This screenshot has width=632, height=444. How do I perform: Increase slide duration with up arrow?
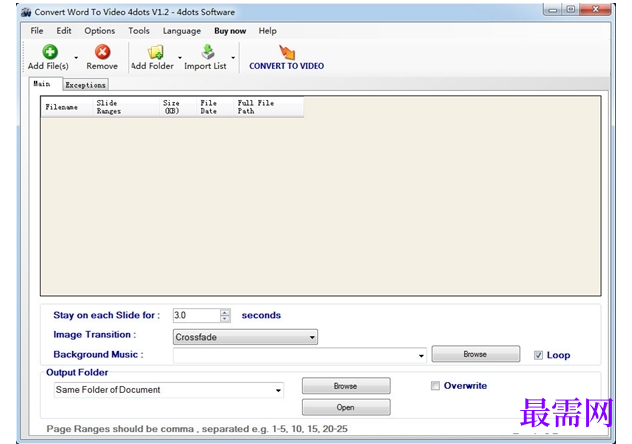coord(225,312)
